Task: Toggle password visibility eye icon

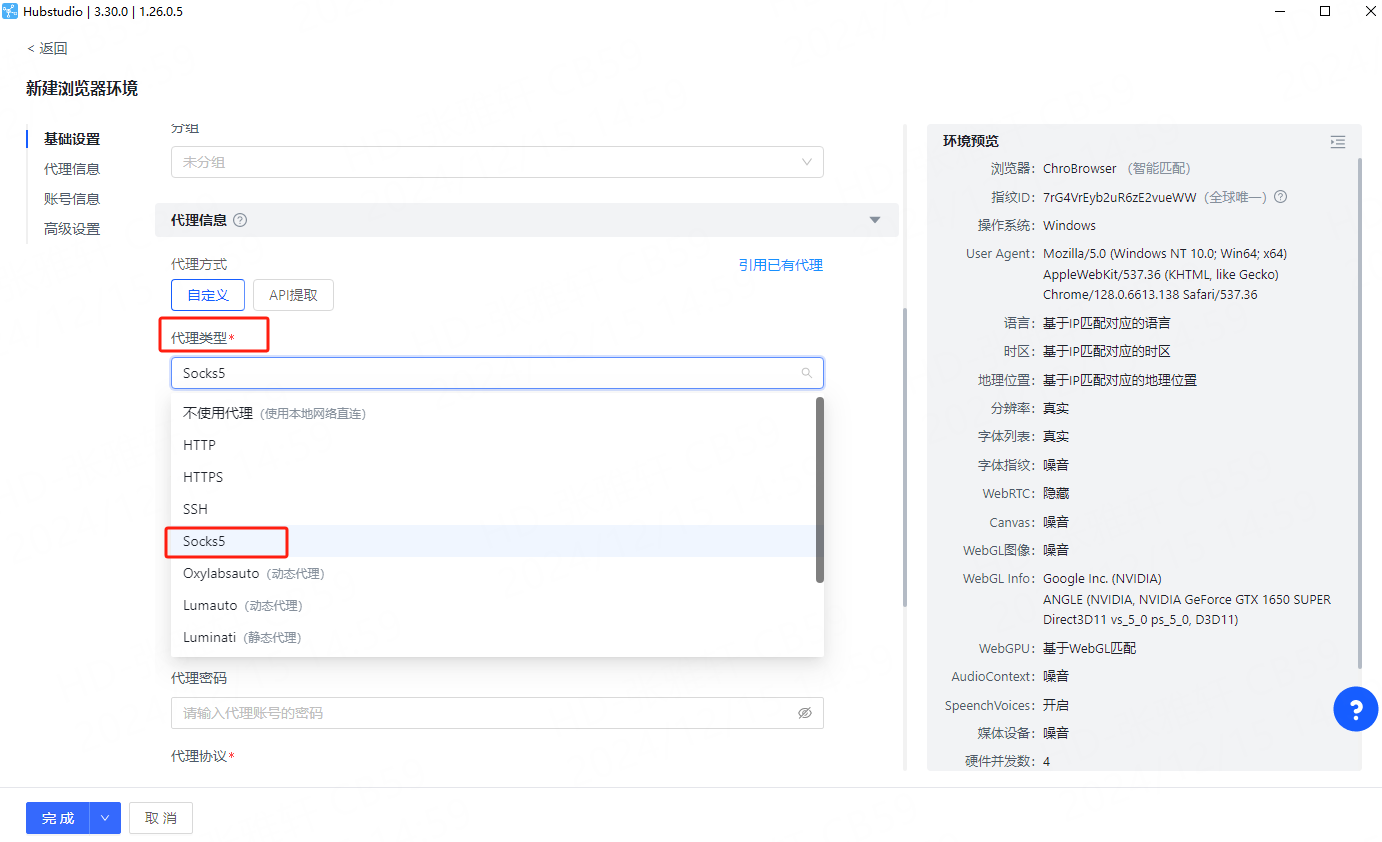Action: 804,713
